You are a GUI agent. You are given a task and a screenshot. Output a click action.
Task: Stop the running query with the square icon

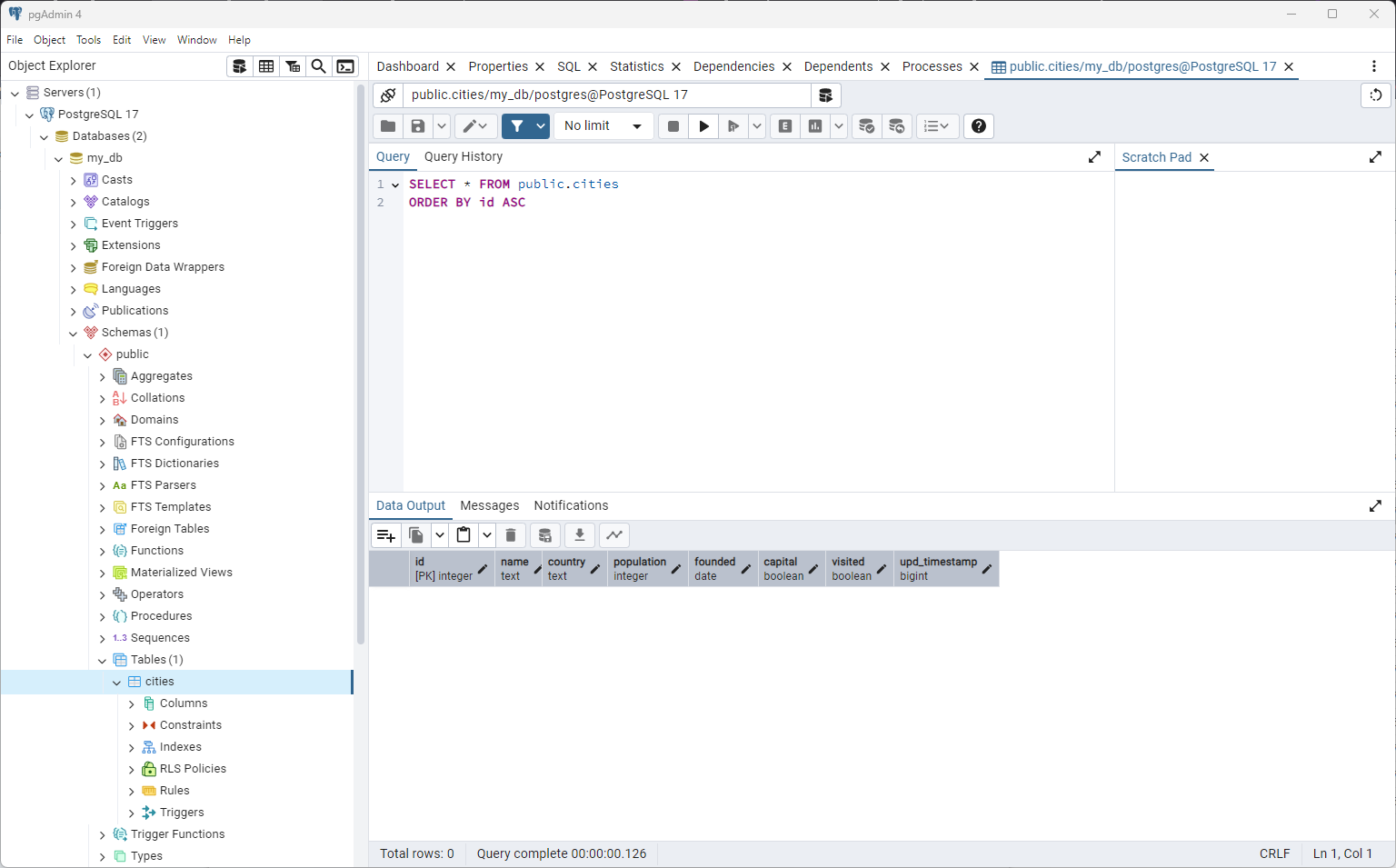(673, 126)
